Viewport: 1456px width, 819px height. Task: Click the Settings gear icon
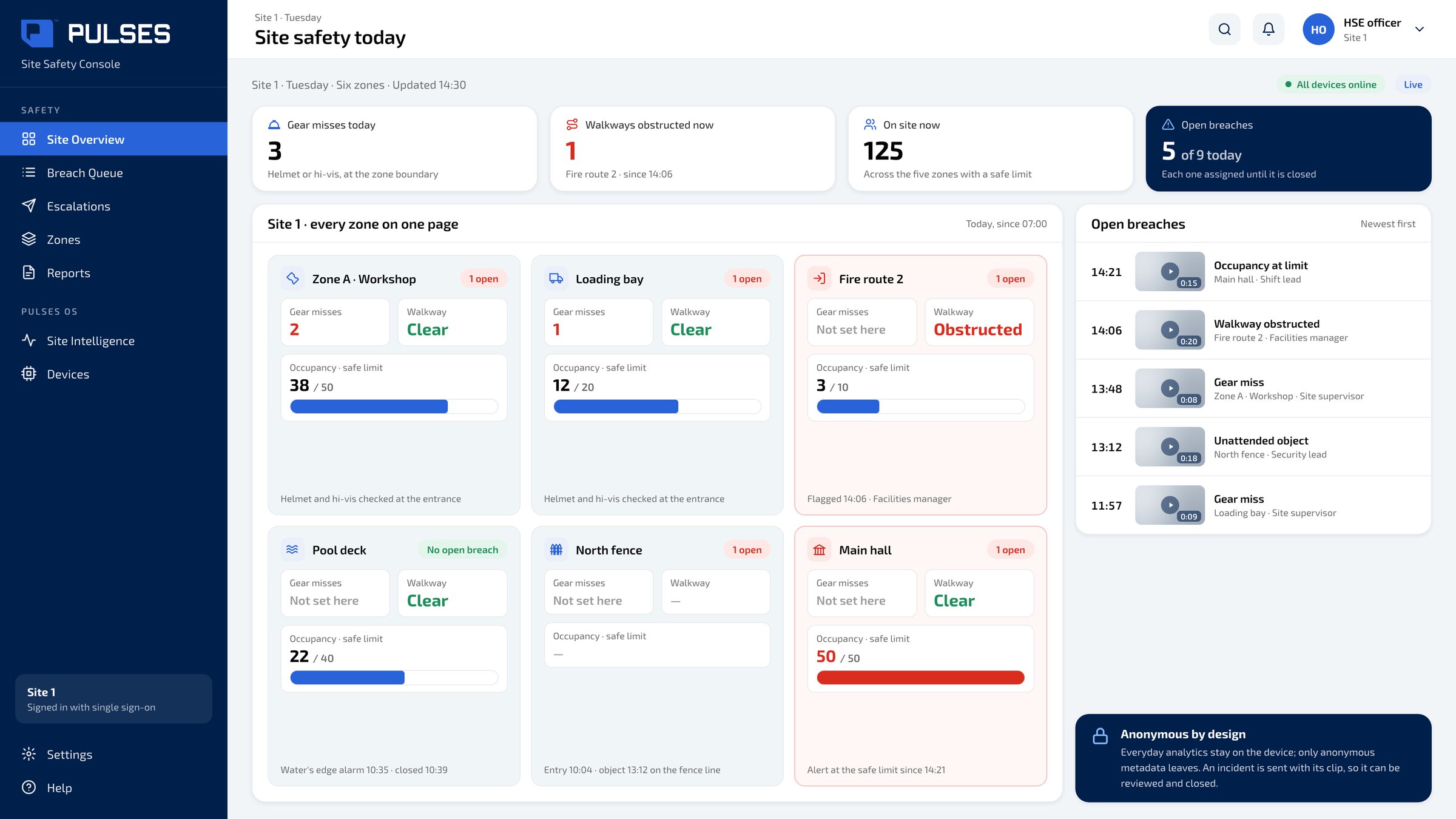pos(29,754)
